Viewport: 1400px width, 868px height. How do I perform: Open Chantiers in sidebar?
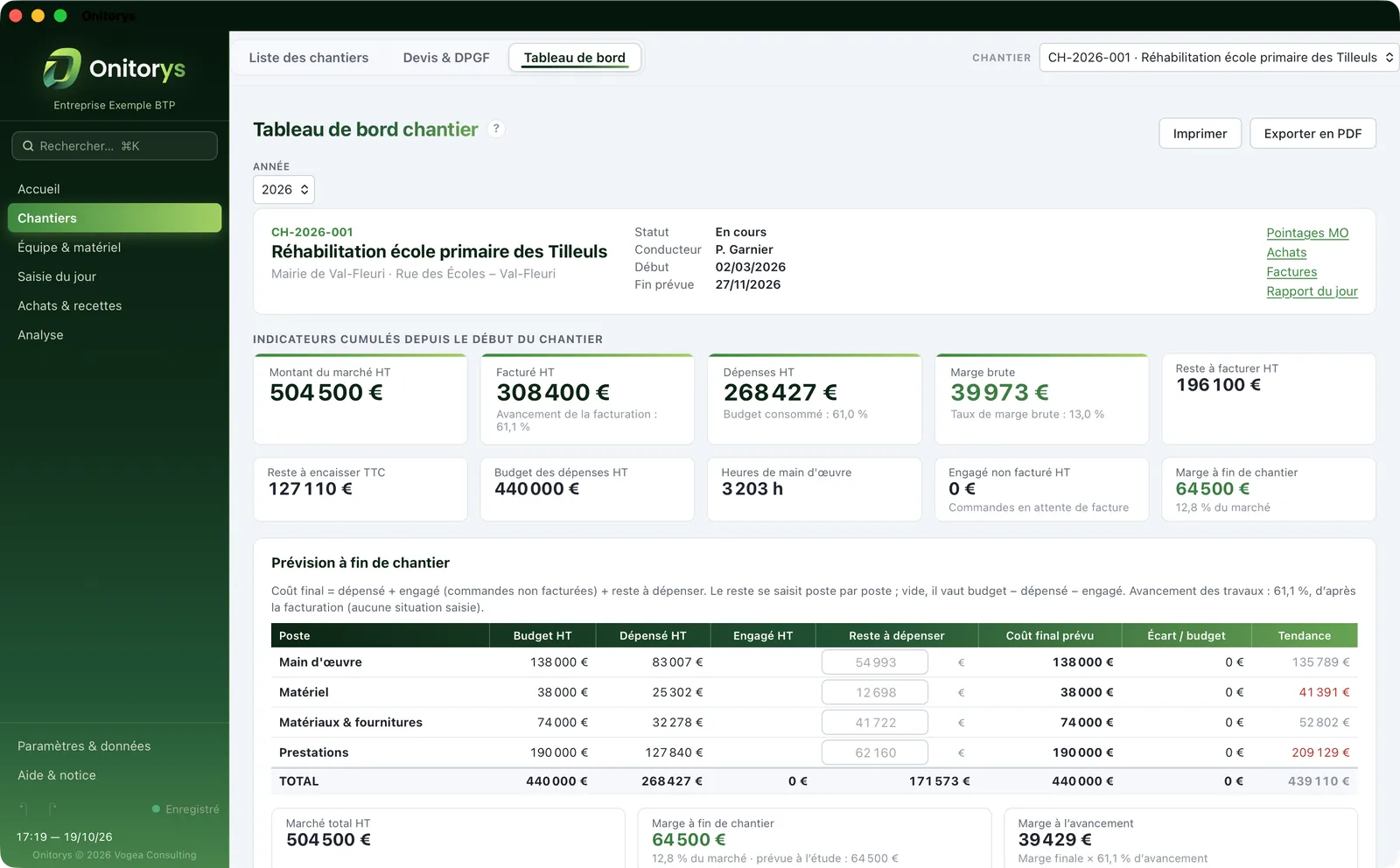pos(115,218)
